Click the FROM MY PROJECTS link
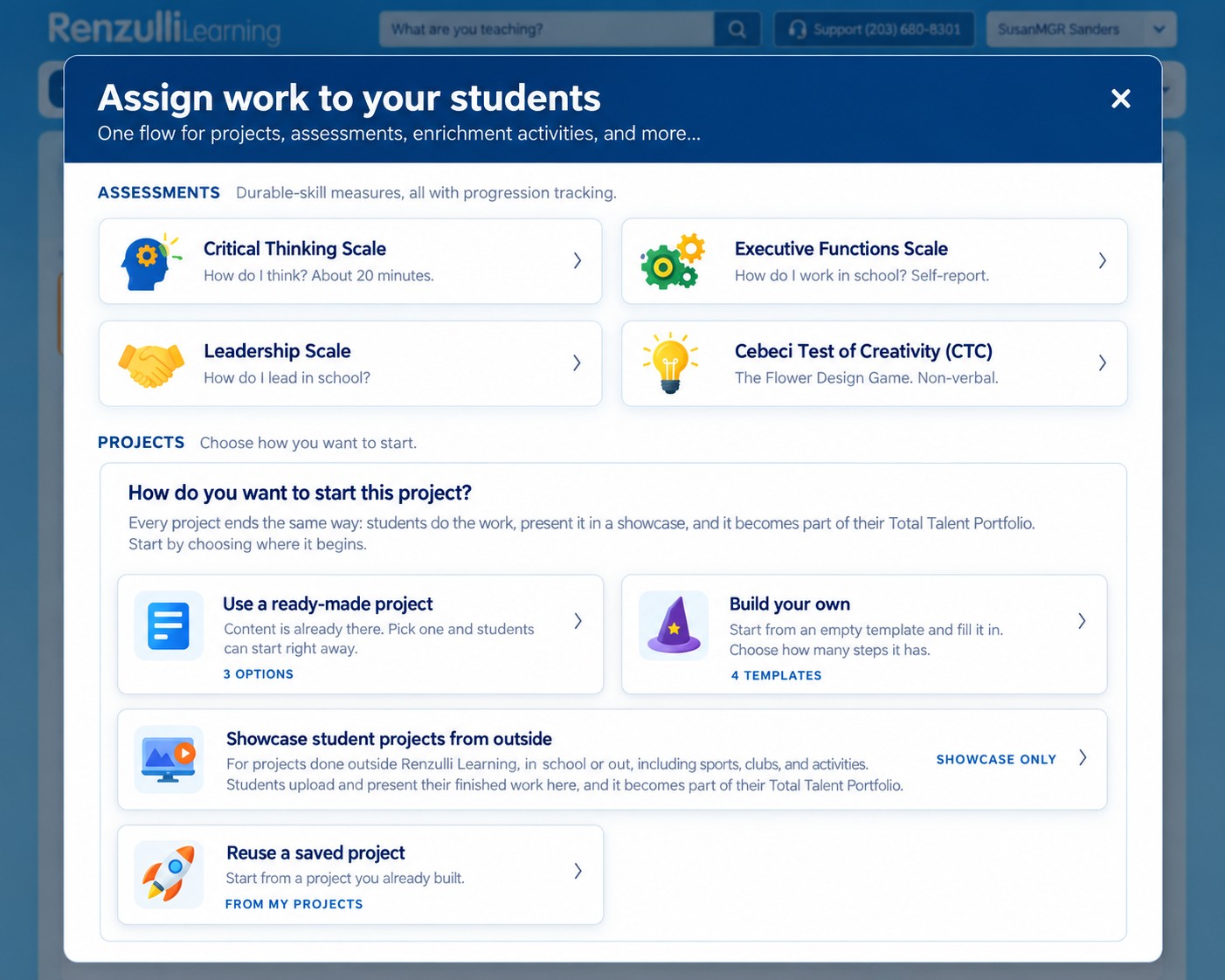This screenshot has height=980, width=1225. pos(294,904)
